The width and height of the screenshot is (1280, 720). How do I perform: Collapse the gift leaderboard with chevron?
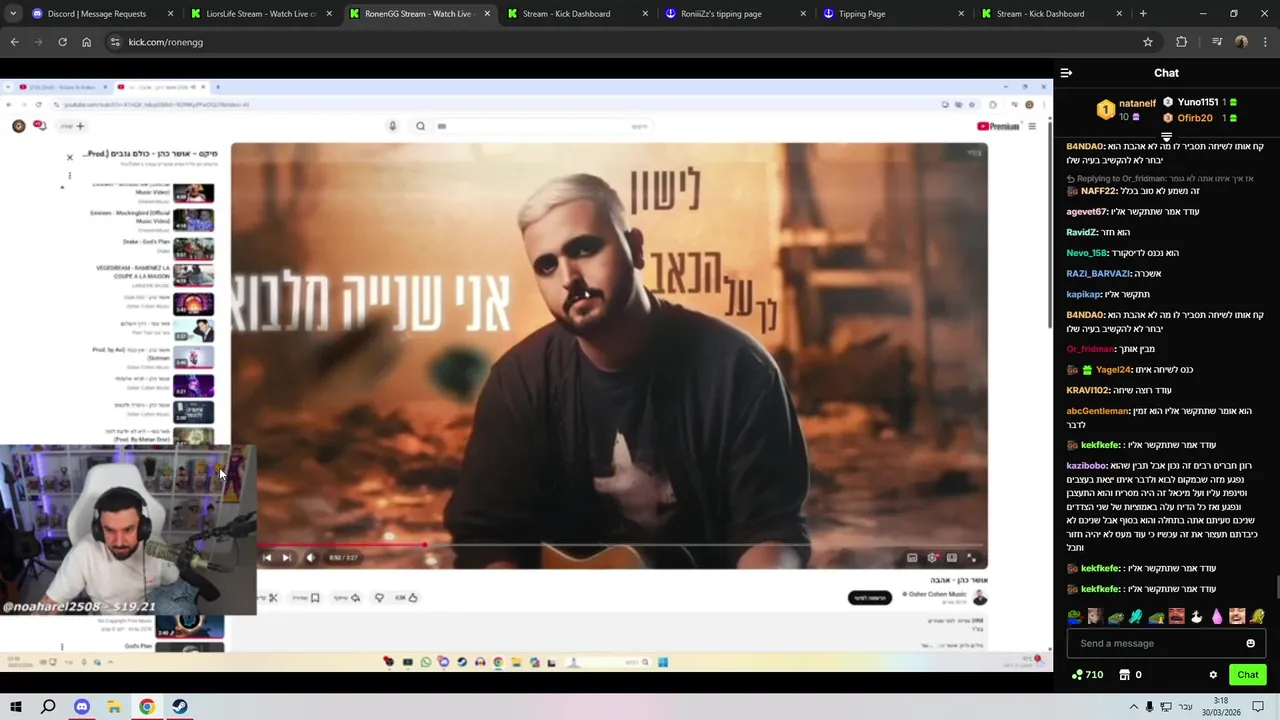[1166, 137]
